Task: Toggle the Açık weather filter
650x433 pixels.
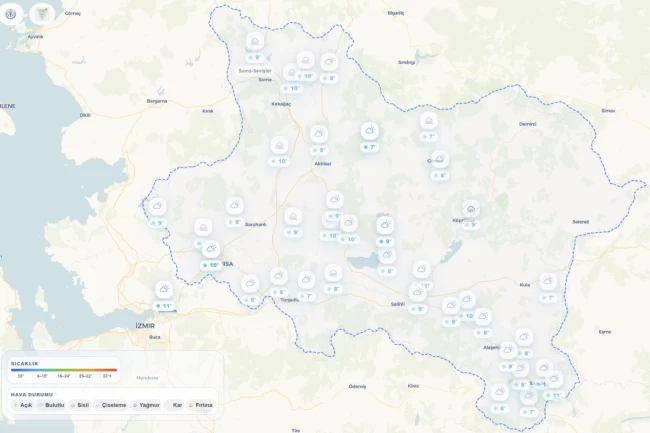Action: [x=23, y=405]
